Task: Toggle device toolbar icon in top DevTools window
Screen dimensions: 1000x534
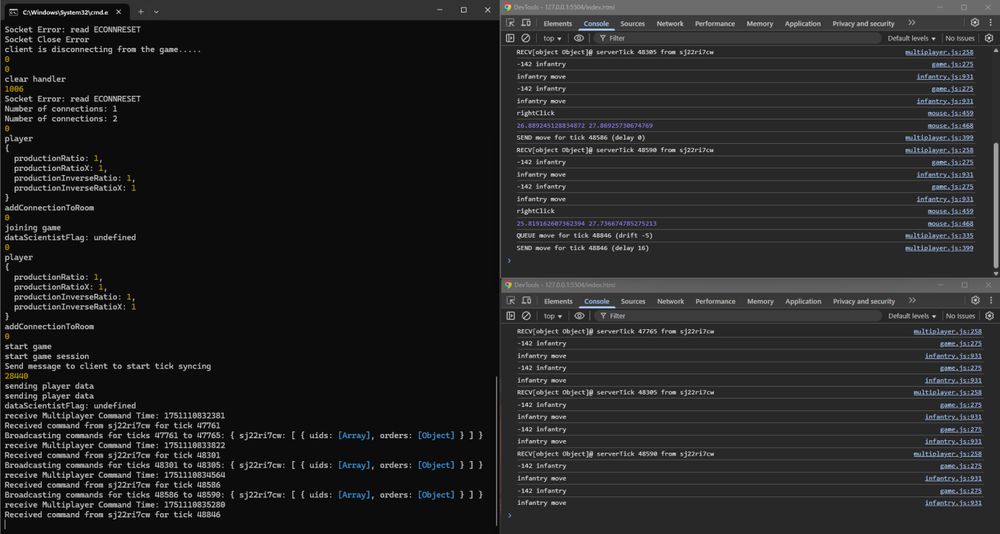Action: coord(524,24)
